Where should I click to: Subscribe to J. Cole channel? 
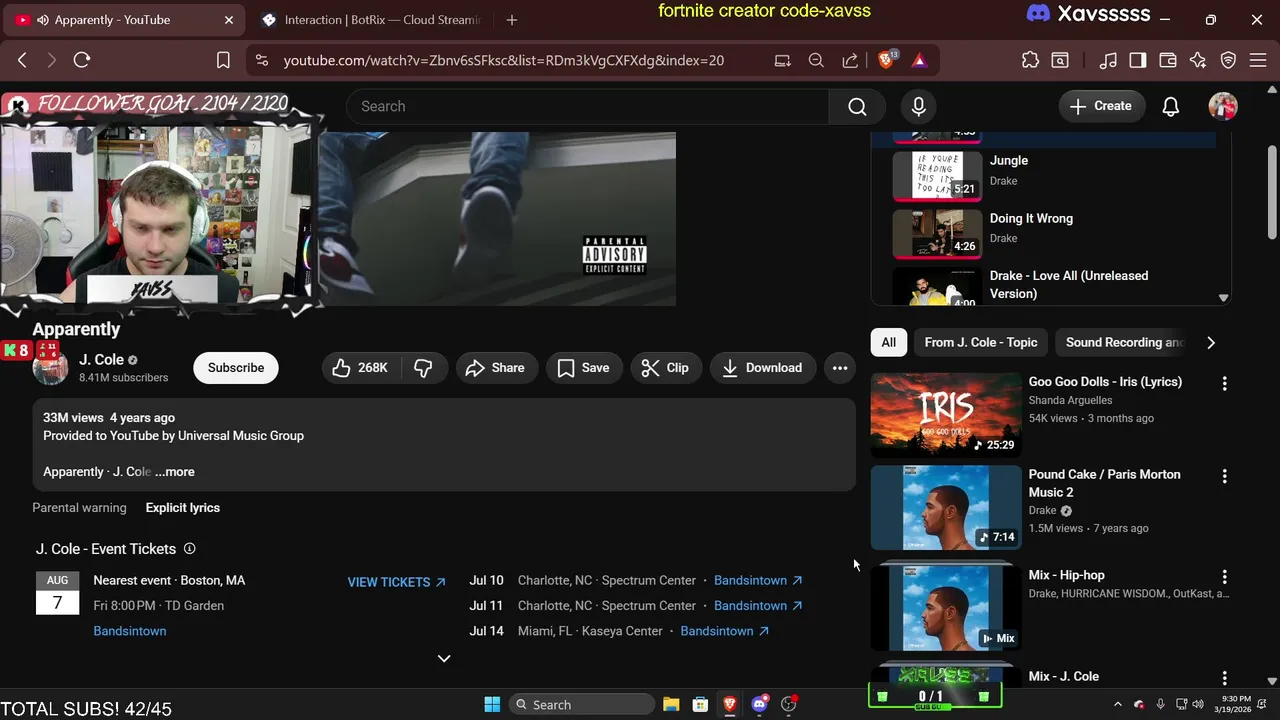click(236, 368)
